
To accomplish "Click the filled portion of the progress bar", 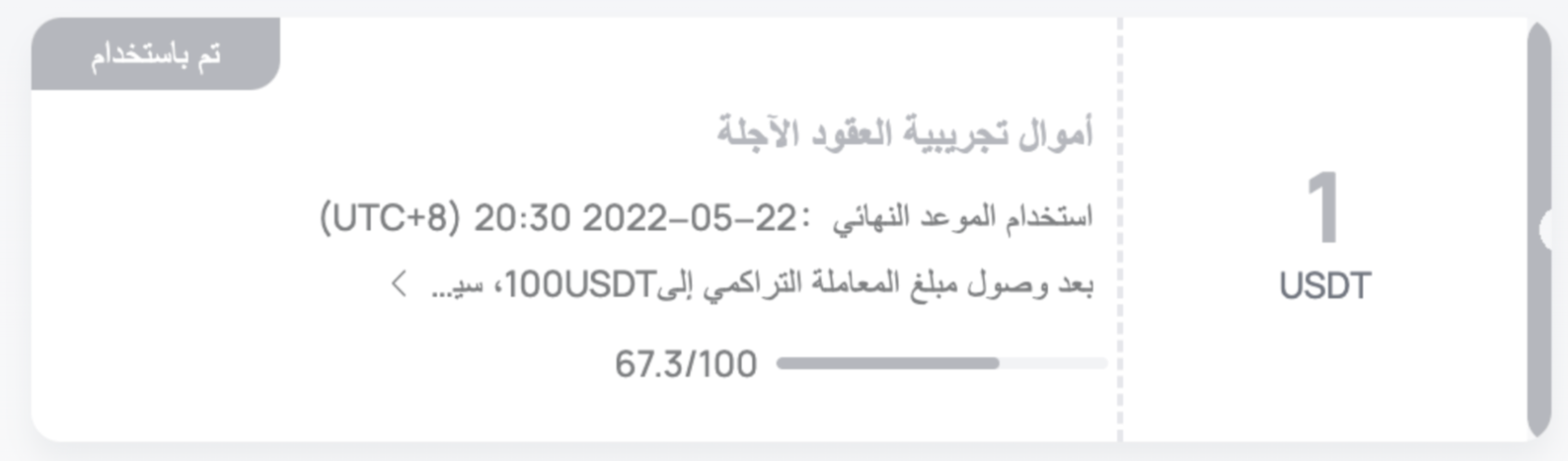I will click(888, 363).
